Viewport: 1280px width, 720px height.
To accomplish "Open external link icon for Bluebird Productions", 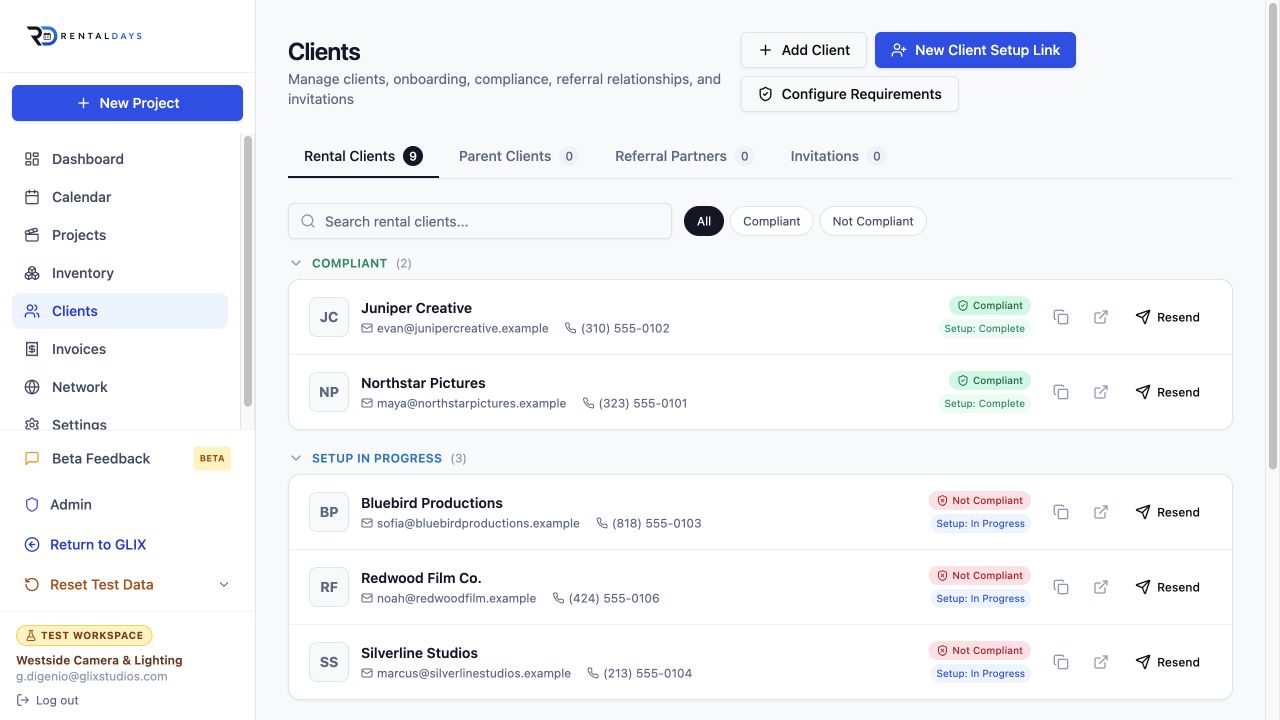I will [1101, 512].
